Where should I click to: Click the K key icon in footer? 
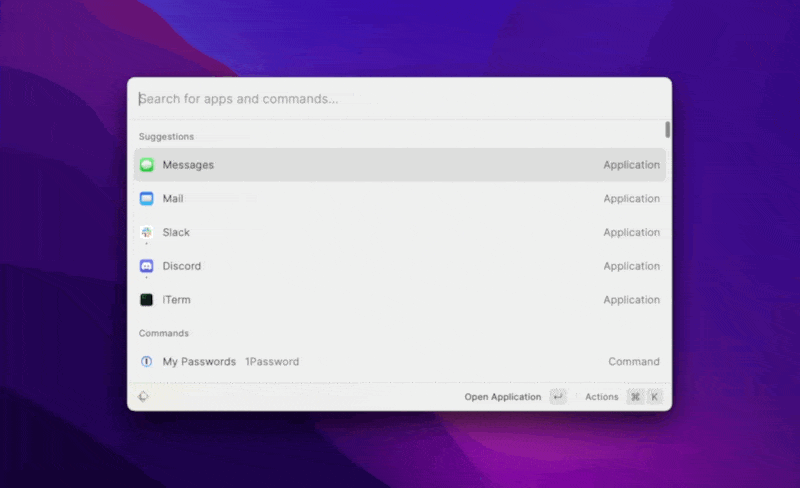coord(655,397)
